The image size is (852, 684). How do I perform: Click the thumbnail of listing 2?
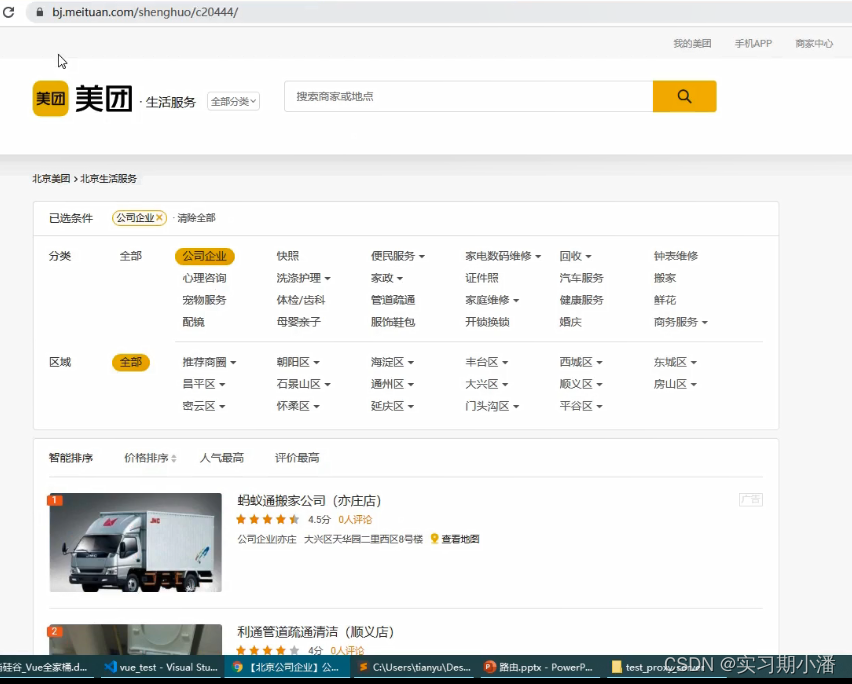click(x=135, y=639)
